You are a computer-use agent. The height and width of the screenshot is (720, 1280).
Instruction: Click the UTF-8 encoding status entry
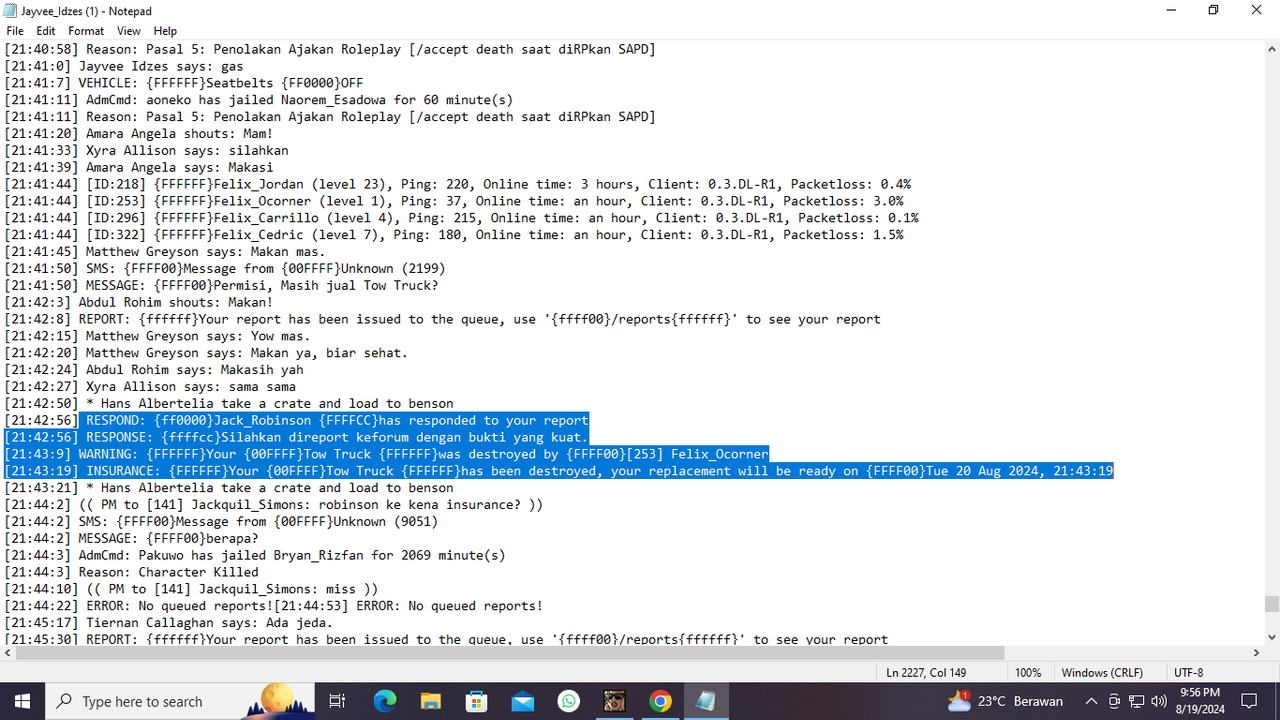point(1189,673)
